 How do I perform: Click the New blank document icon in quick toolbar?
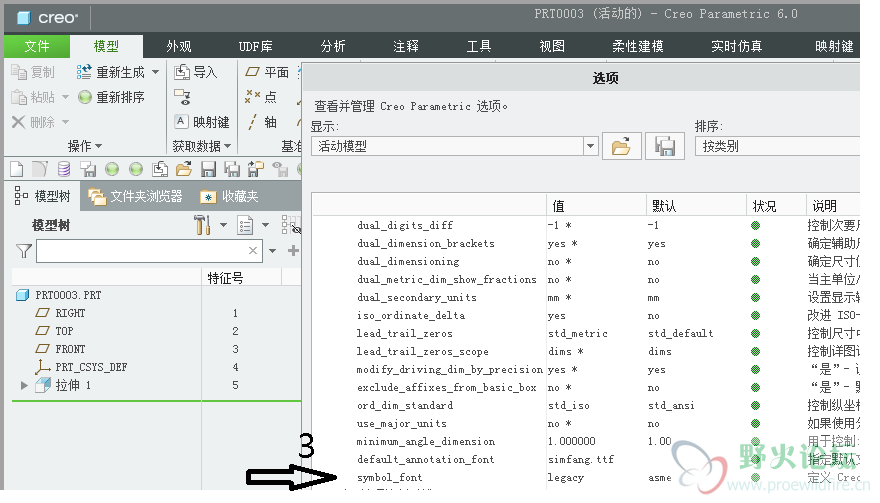click(17, 168)
